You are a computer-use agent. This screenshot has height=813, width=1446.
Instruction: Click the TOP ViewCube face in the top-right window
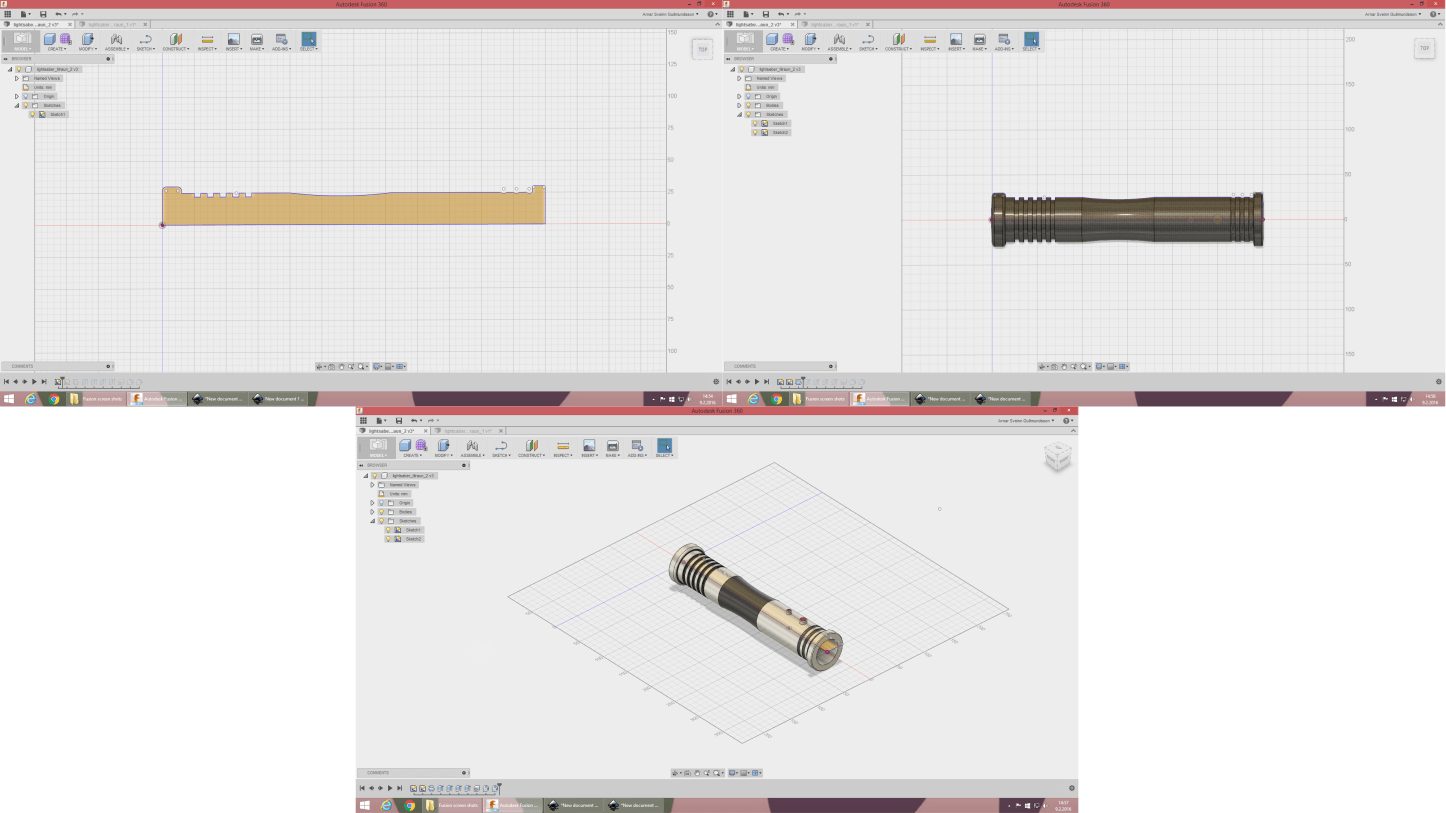tap(1424, 48)
